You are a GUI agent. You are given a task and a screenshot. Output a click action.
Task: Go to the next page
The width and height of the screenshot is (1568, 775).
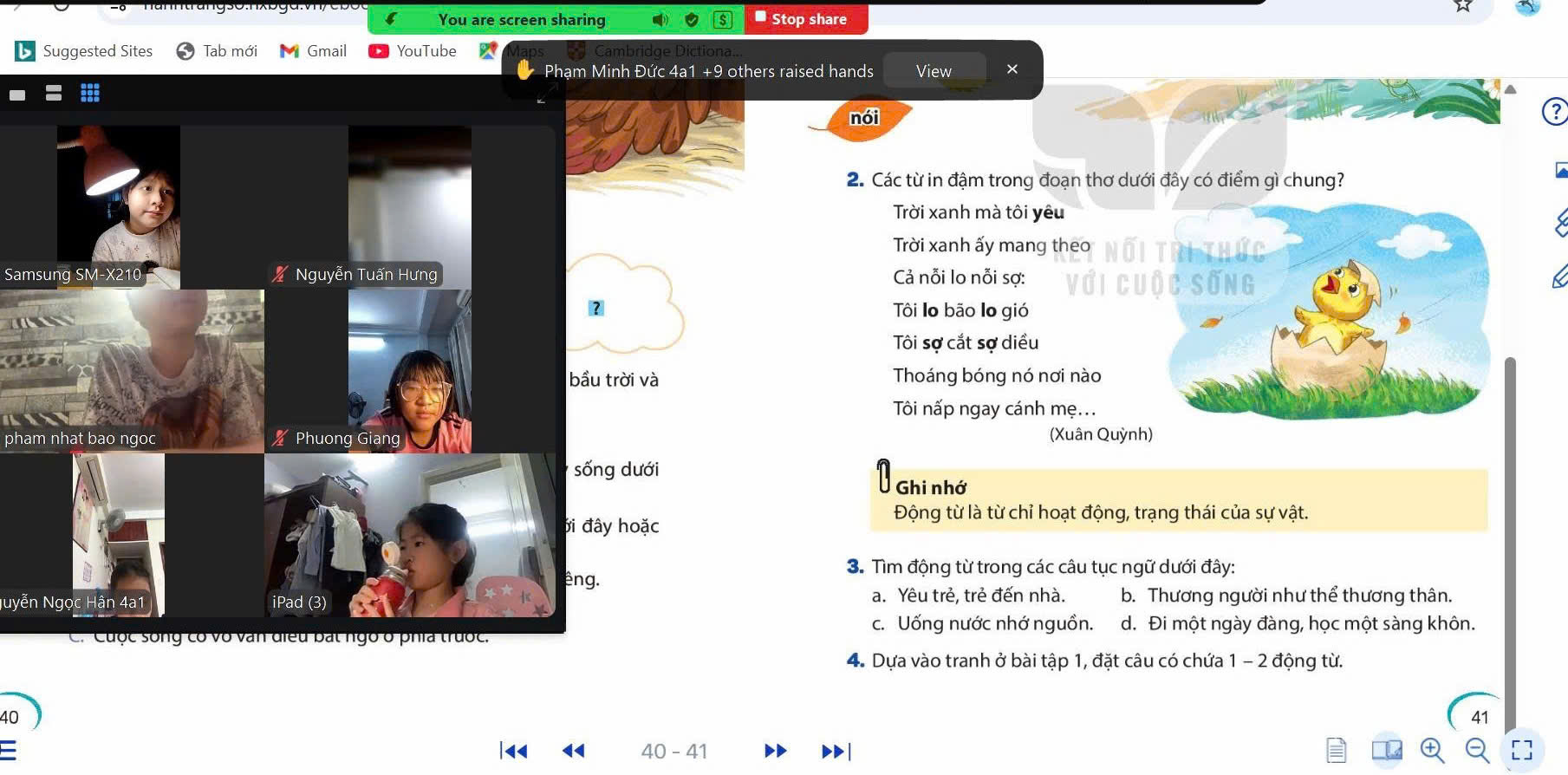tap(775, 751)
